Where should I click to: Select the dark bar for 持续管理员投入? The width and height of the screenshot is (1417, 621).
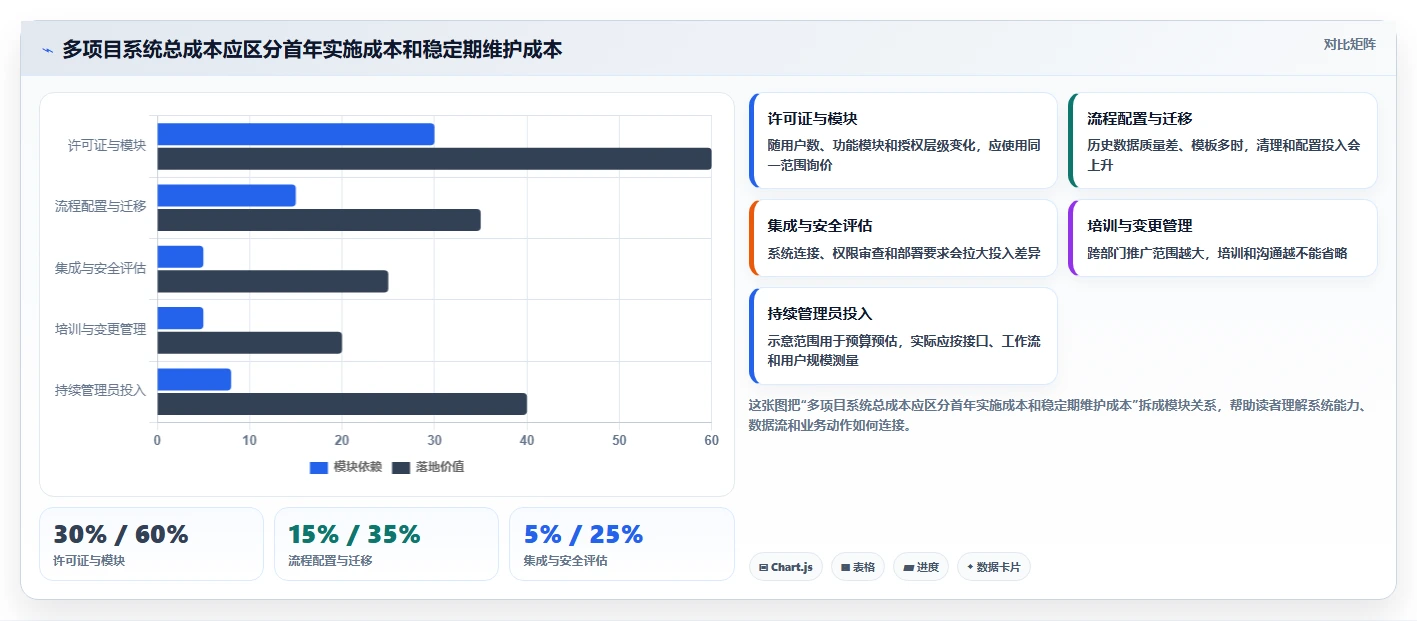pos(342,404)
